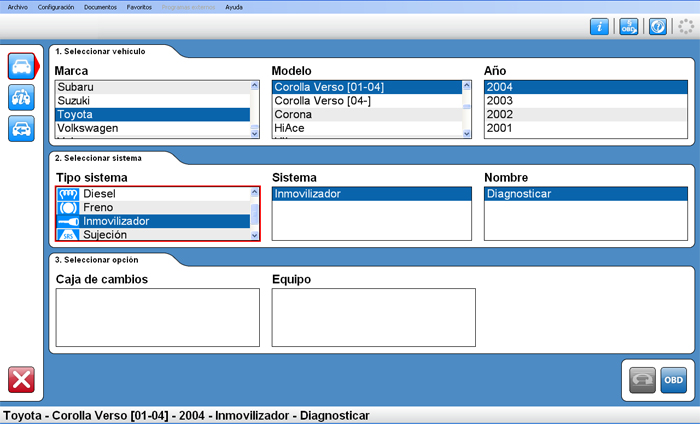Click the grayed Programas externos menu
700x424 pixels.
pyautogui.click(x=188, y=7)
